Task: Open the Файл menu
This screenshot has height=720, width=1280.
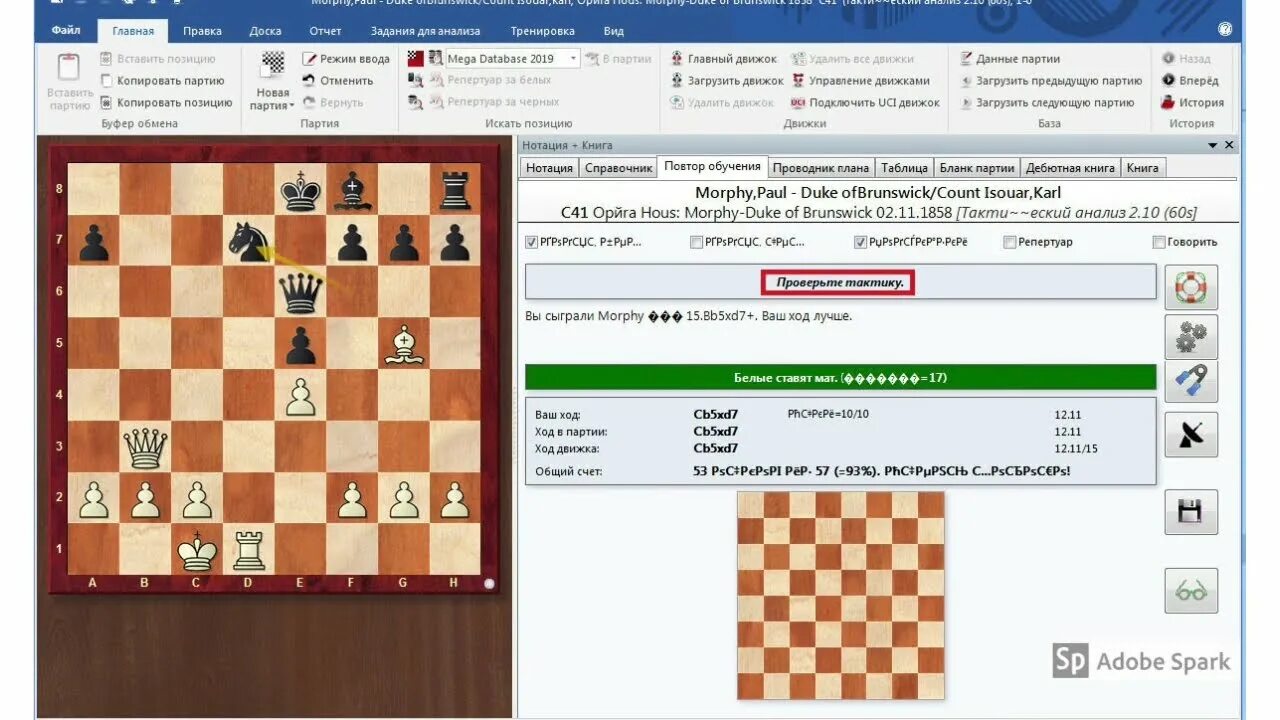Action: [66, 31]
